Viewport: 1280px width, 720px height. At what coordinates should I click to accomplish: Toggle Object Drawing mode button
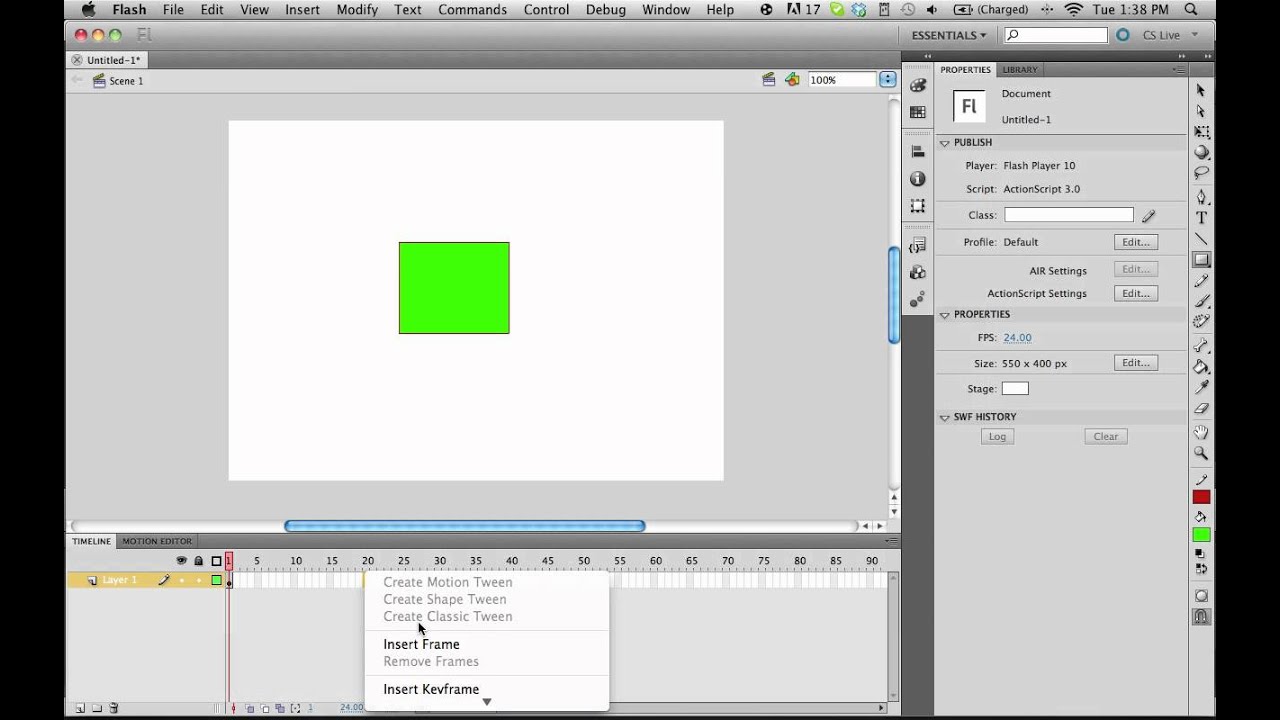coord(1201,596)
